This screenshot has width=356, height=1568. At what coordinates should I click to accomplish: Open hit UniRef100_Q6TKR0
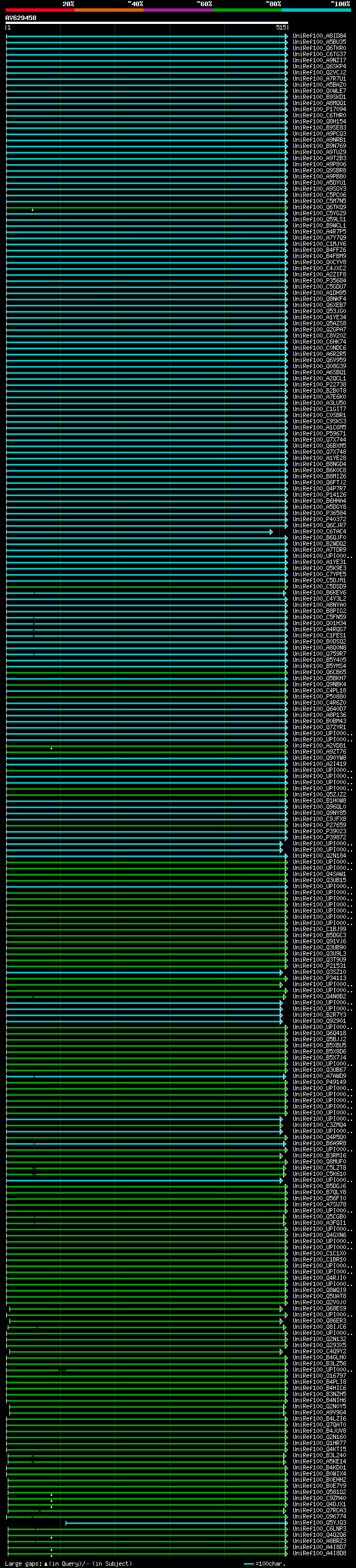coord(319,48)
